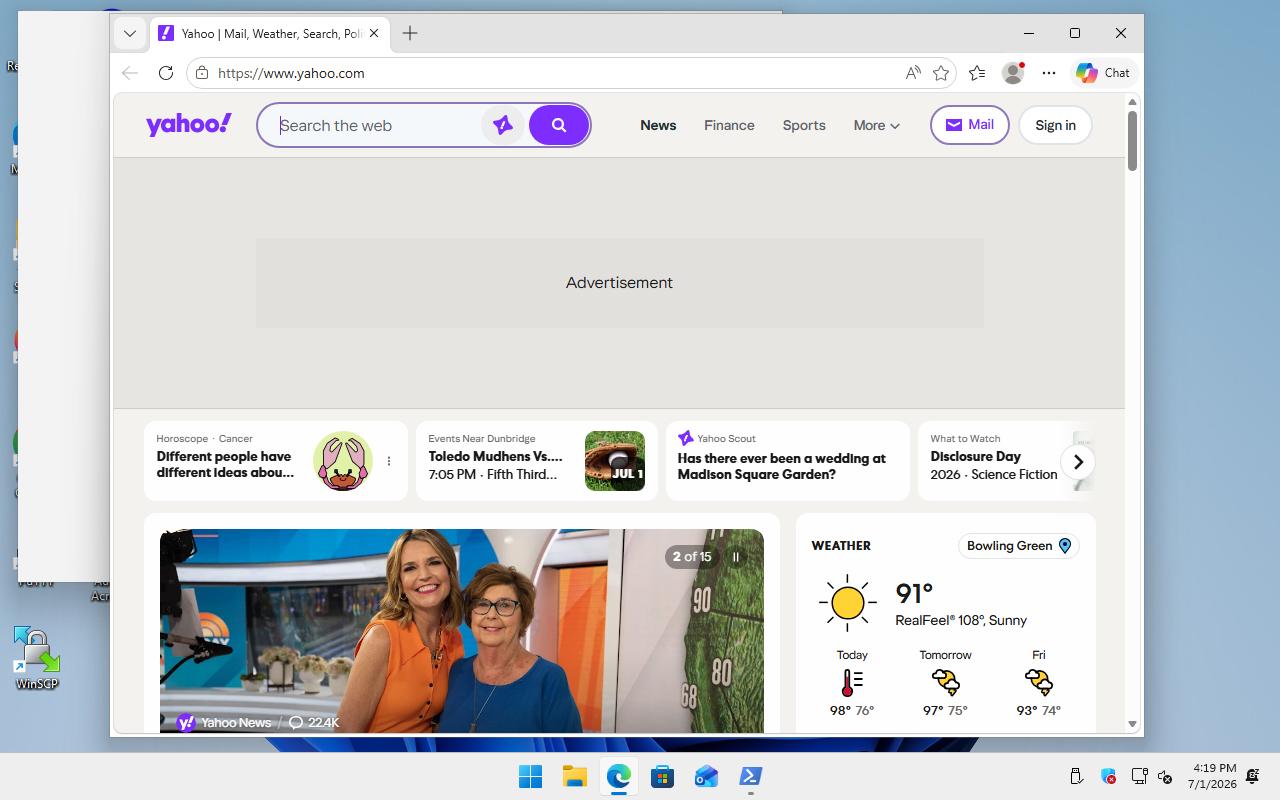The width and height of the screenshot is (1280, 800).
Task: Click the Yahoo logo
Action: click(x=189, y=124)
